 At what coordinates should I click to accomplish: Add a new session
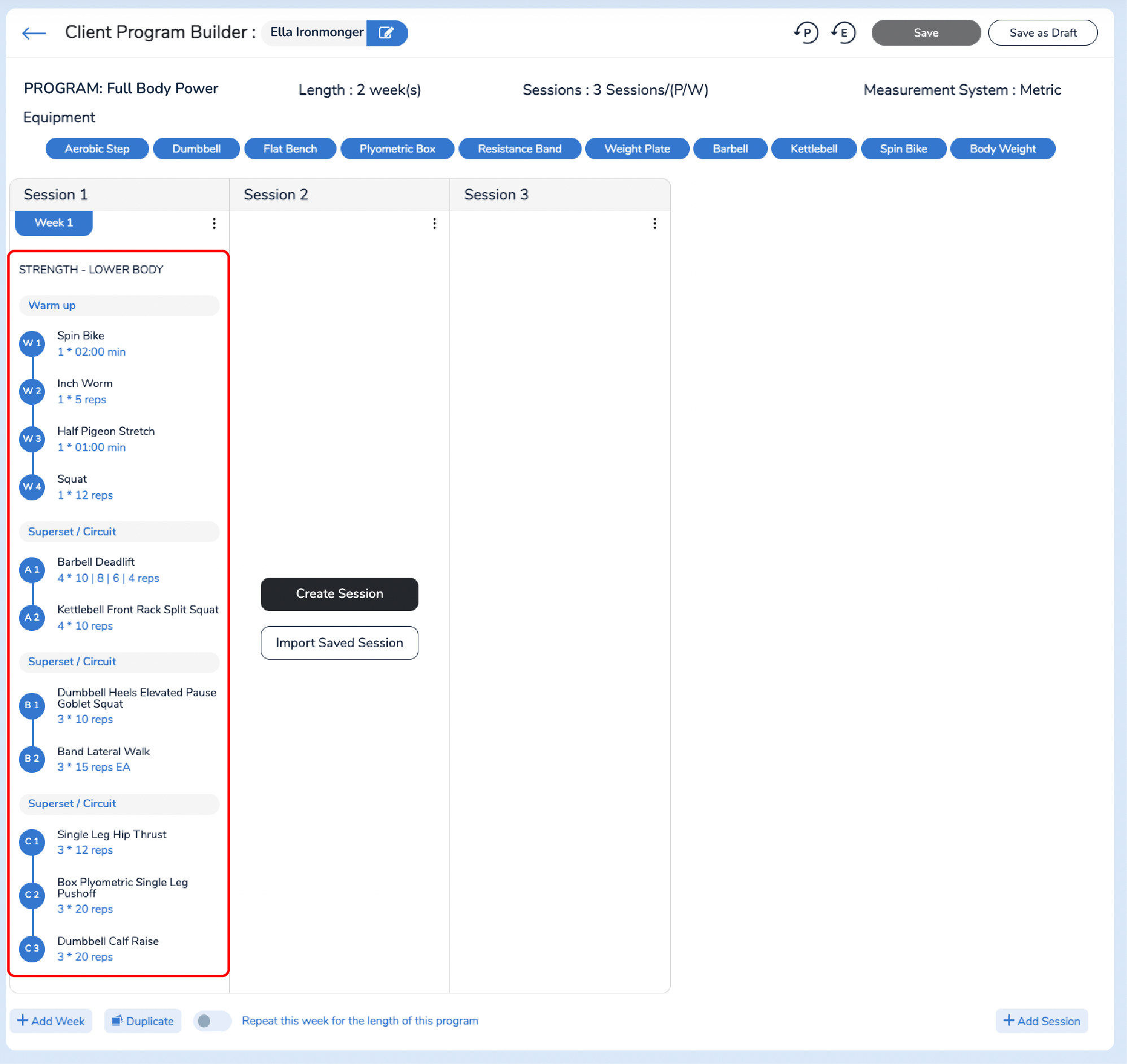click(x=1042, y=1022)
